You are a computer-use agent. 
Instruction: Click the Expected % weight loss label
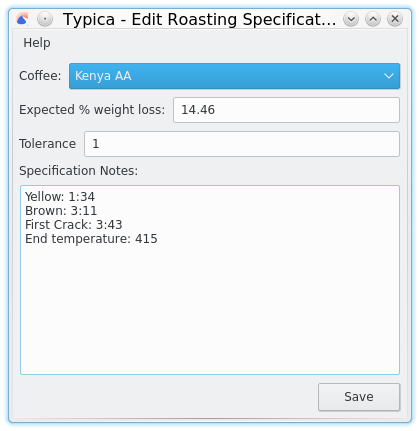[92, 110]
